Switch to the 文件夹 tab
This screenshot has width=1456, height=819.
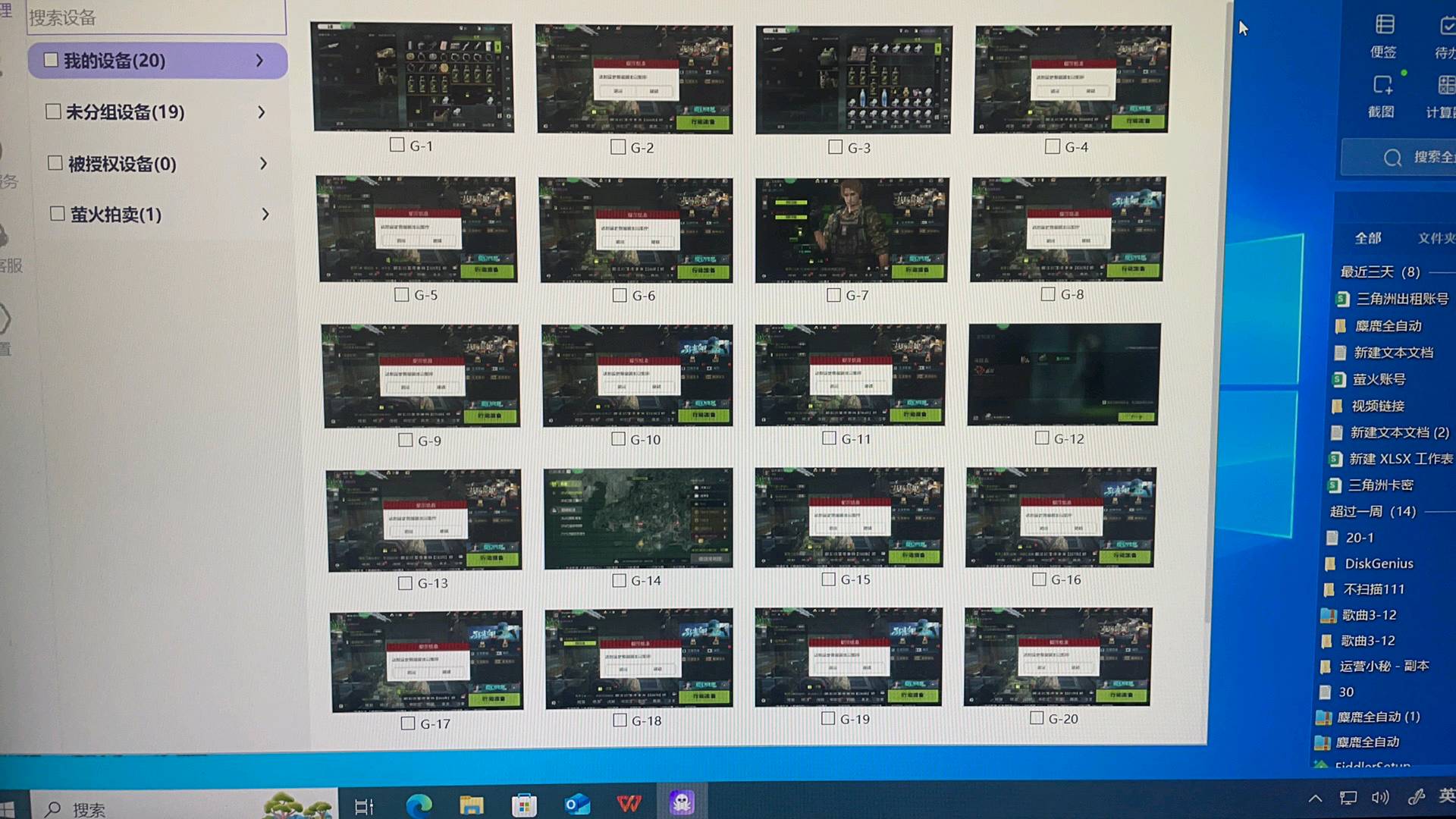tap(1437, 238)
